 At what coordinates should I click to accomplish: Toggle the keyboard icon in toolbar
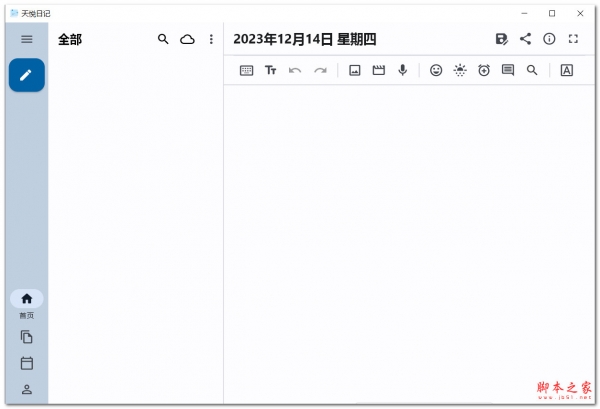pos(246,70)
